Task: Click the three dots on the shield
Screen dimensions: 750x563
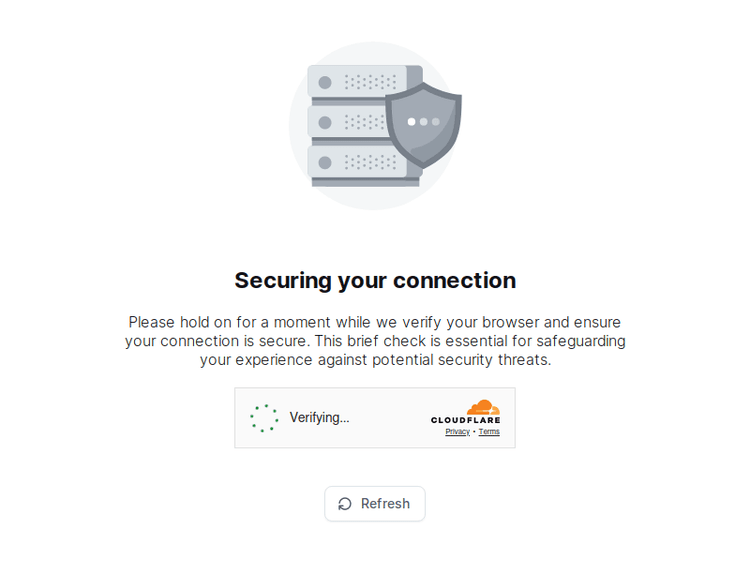Action: pyautogui.click(x=423, y=122)
